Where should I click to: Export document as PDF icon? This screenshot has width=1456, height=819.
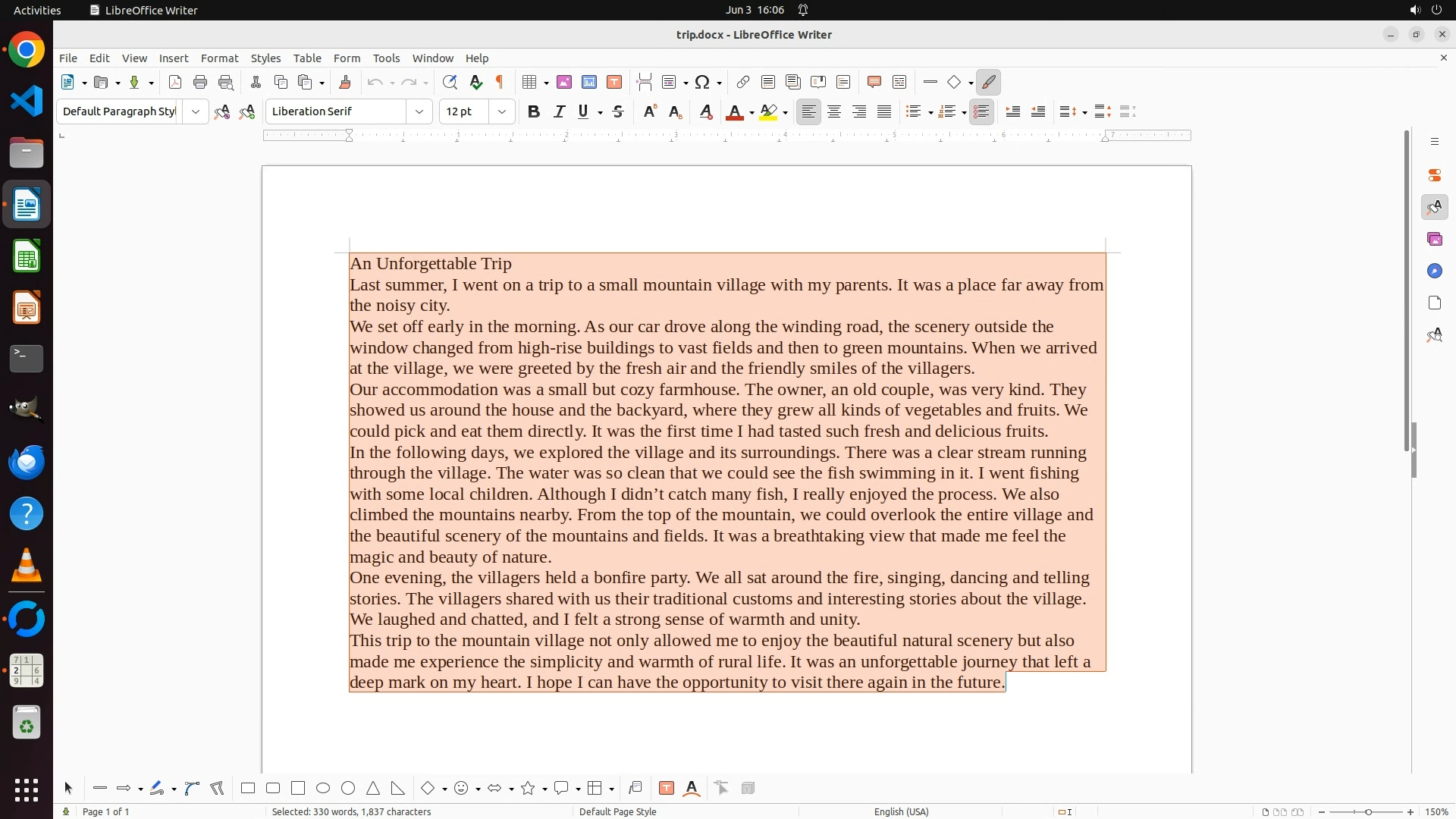click(x=175, y=83)
